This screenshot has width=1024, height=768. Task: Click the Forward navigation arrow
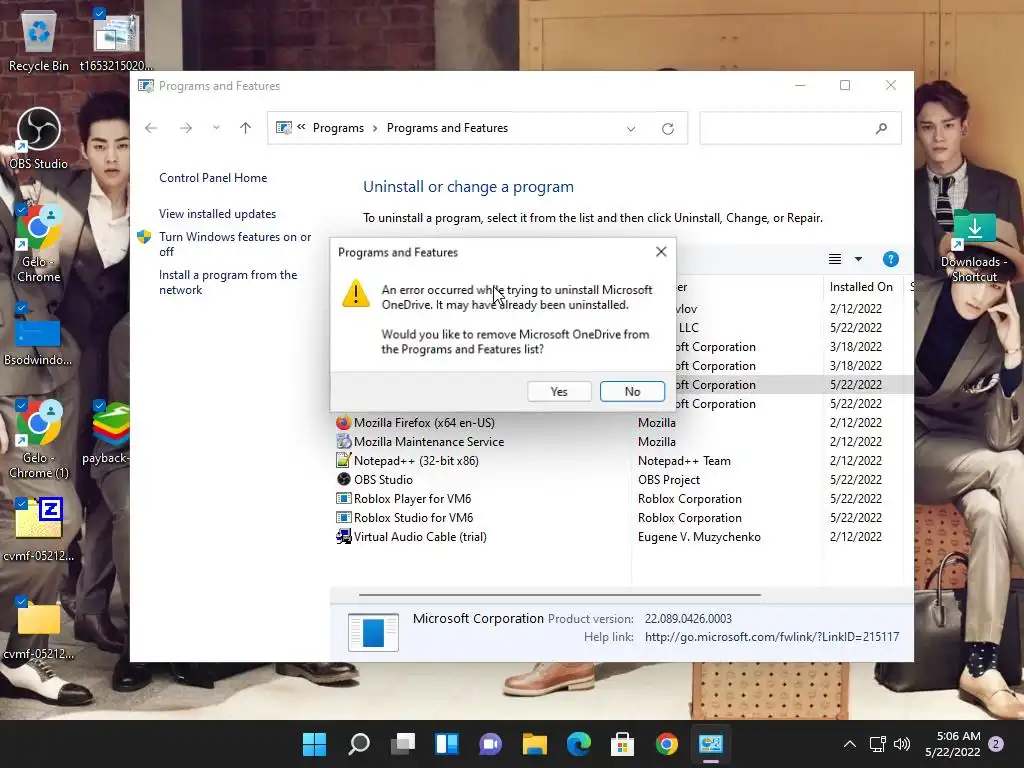(x=185, y=128)
